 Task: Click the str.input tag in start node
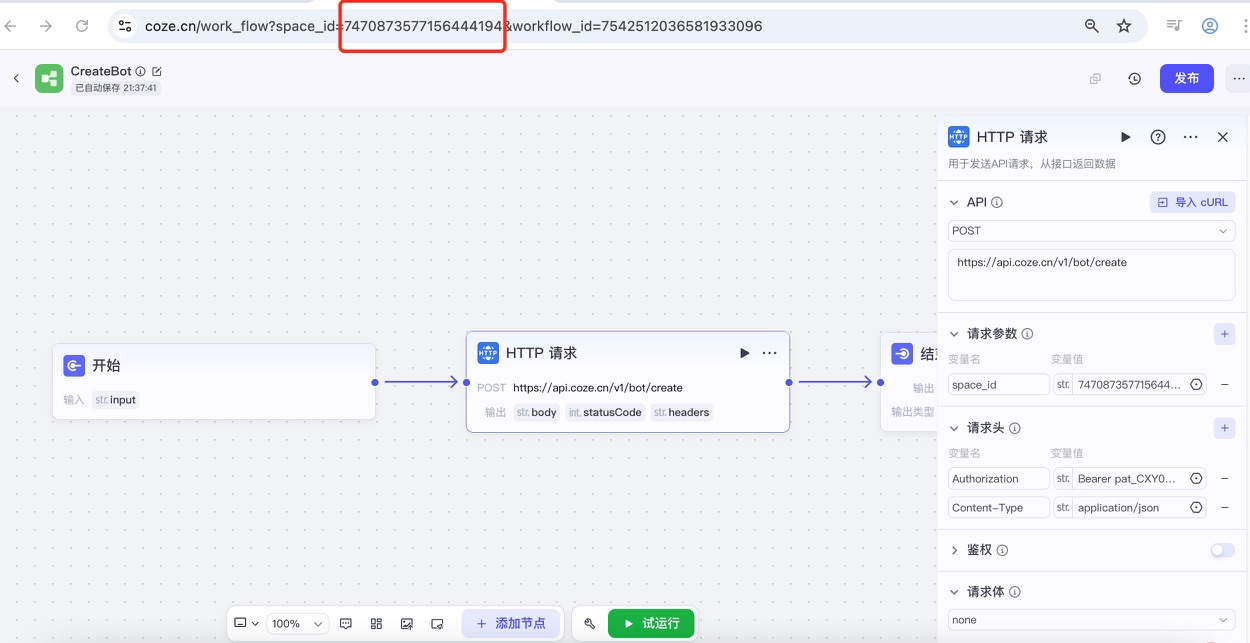116,400
